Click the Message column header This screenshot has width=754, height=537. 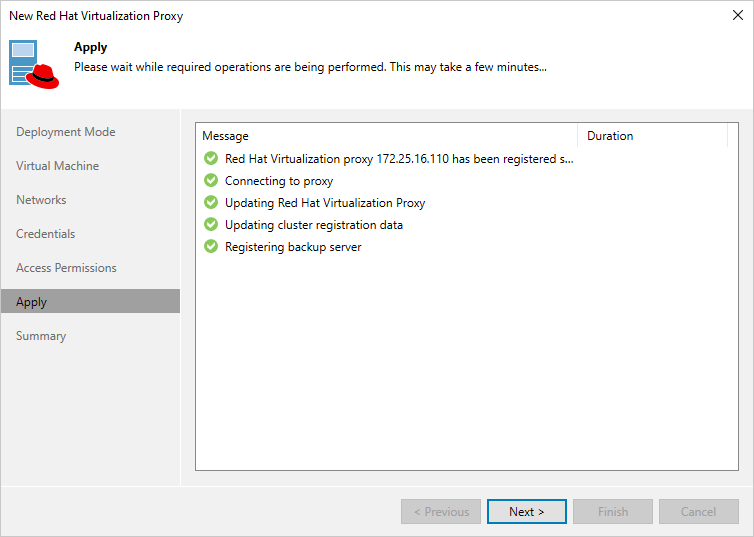(386, 136)
